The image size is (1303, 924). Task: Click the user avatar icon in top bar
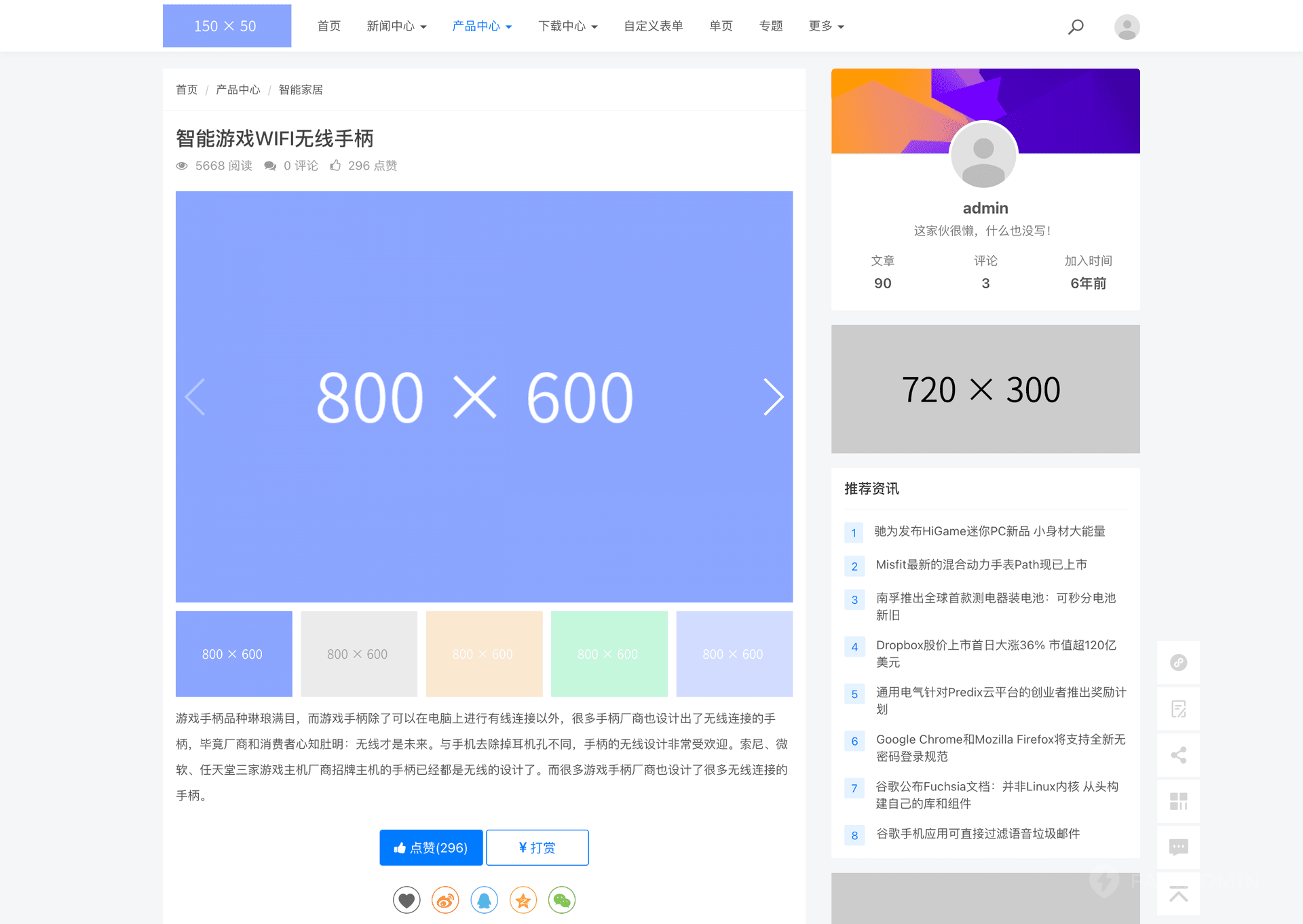click(1127, 26)
